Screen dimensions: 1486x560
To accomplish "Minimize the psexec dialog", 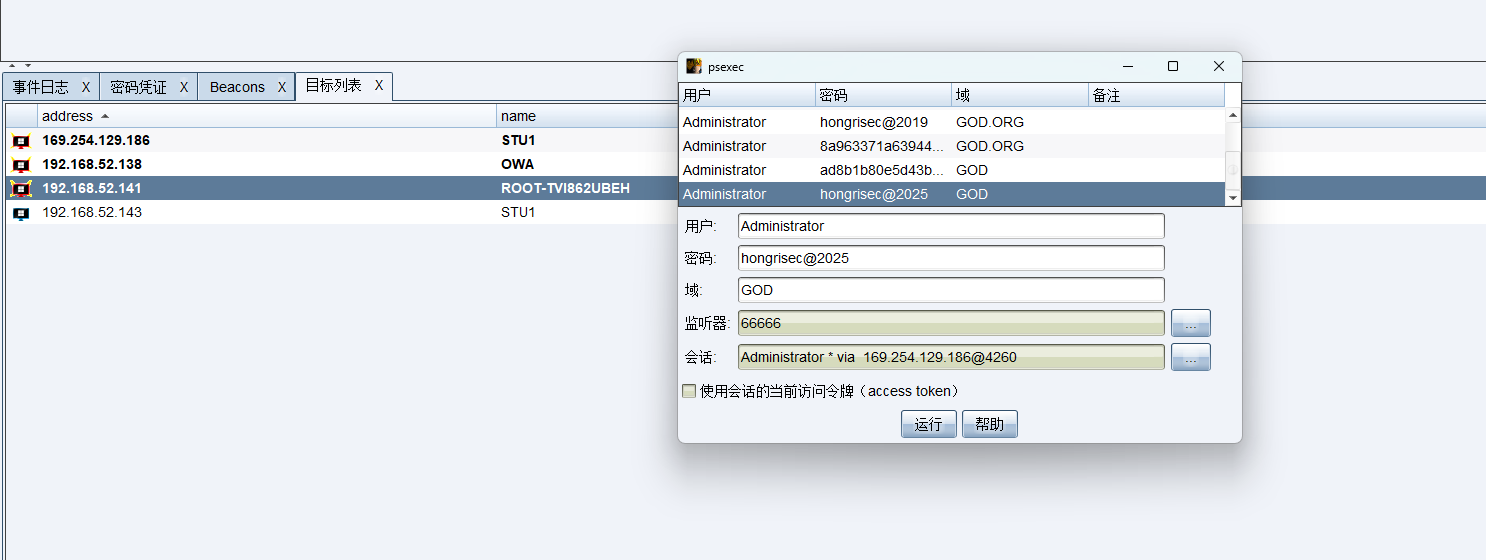I will [x=1128, y=66].
